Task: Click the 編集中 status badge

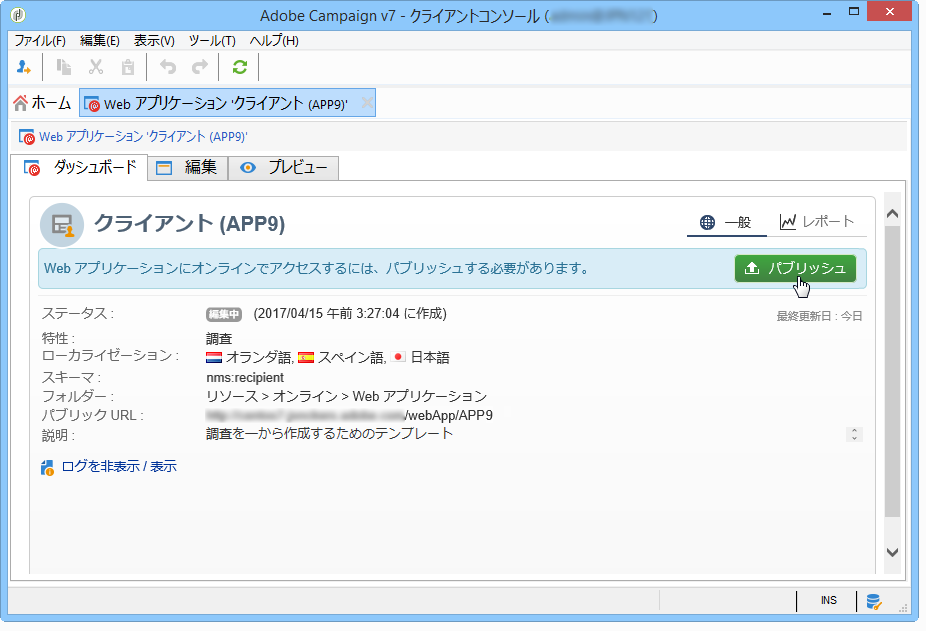Action: 224,314
